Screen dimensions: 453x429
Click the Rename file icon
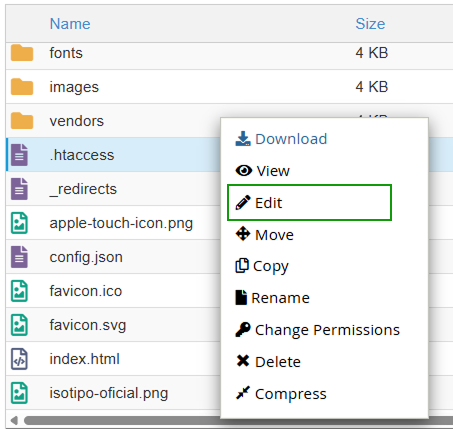(241, 298)
